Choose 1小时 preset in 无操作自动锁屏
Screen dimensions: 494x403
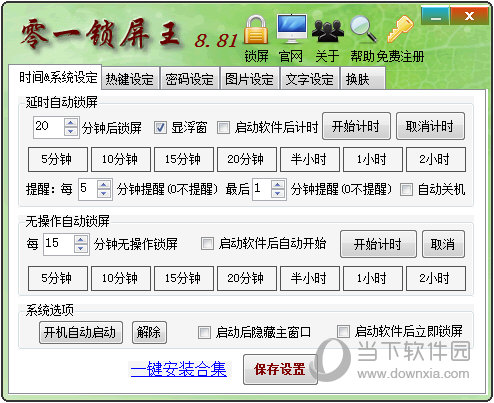pyautogui.click(x=373, y=278)
